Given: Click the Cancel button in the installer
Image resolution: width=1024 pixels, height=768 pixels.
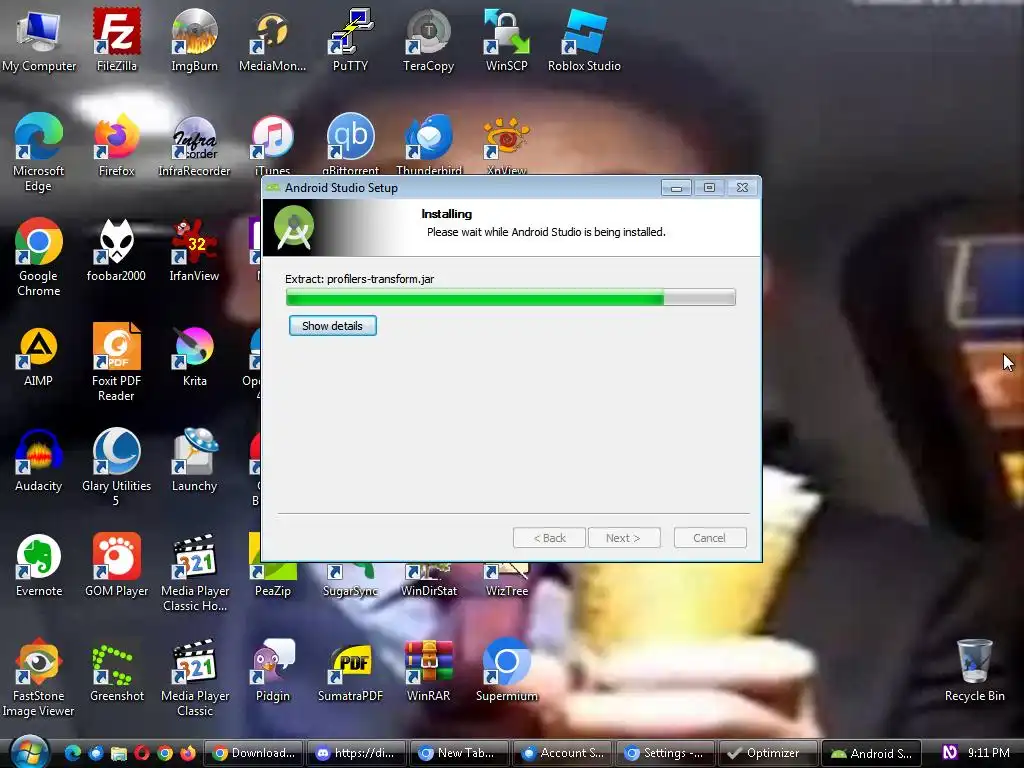Looking at the screenshot, I should 709,538.
